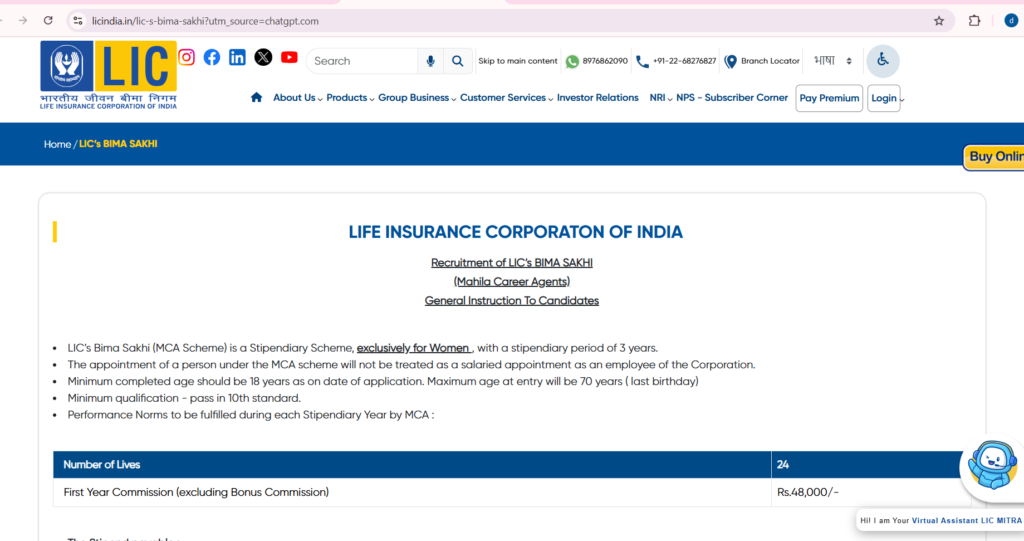Image resolution: width=1024 pixels, height=541 pixels.
Task: Click 'Minimum qualification - pass in 10th' bullet
Action: (184, 398)
